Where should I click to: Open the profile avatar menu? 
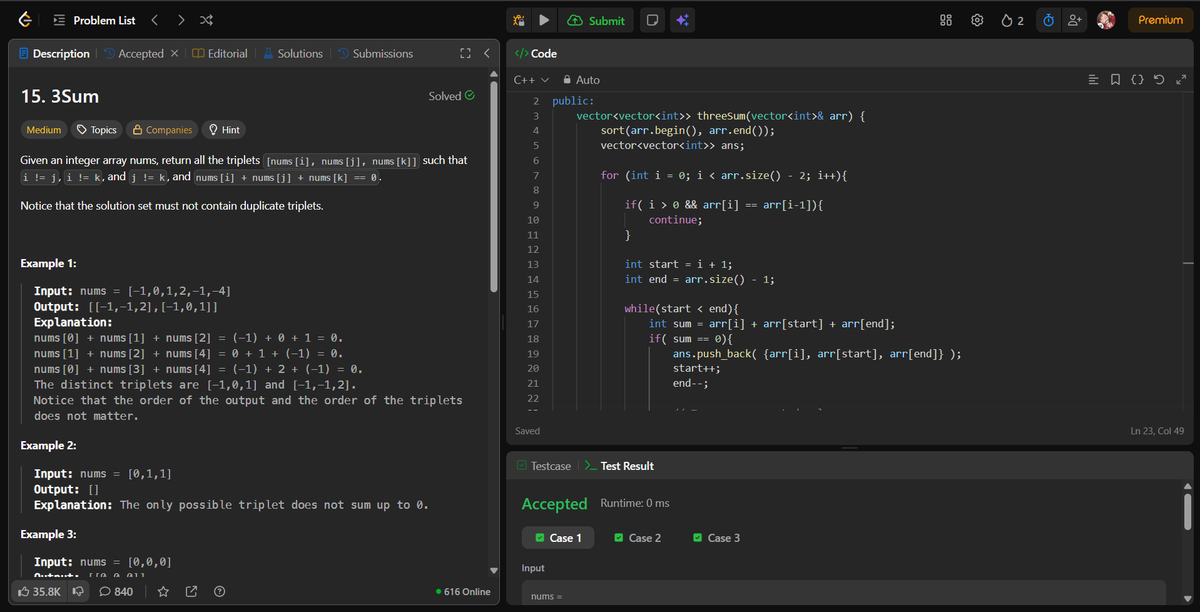point(1106,20)
